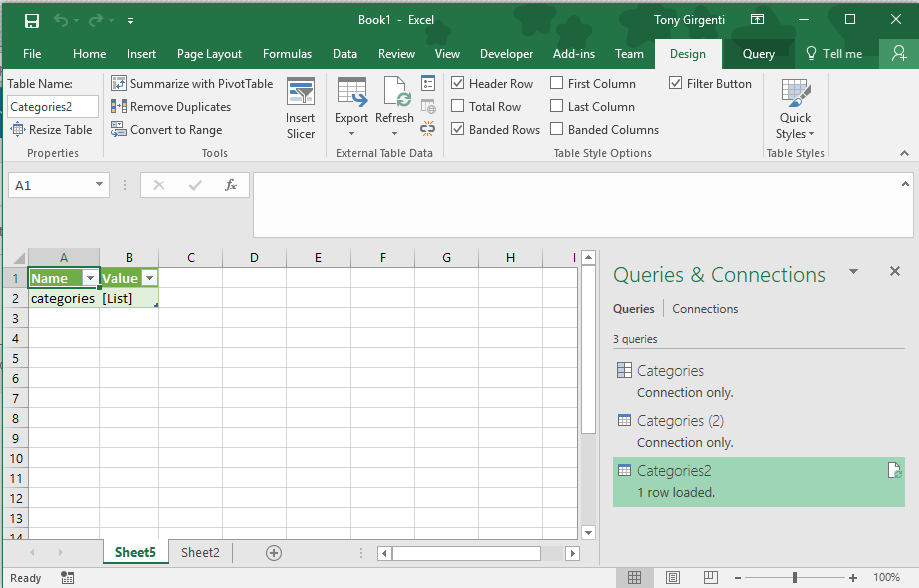This screenshot has height=588, width=919.
Task: Click the Select All corner triangle
Action: (19, 258)
